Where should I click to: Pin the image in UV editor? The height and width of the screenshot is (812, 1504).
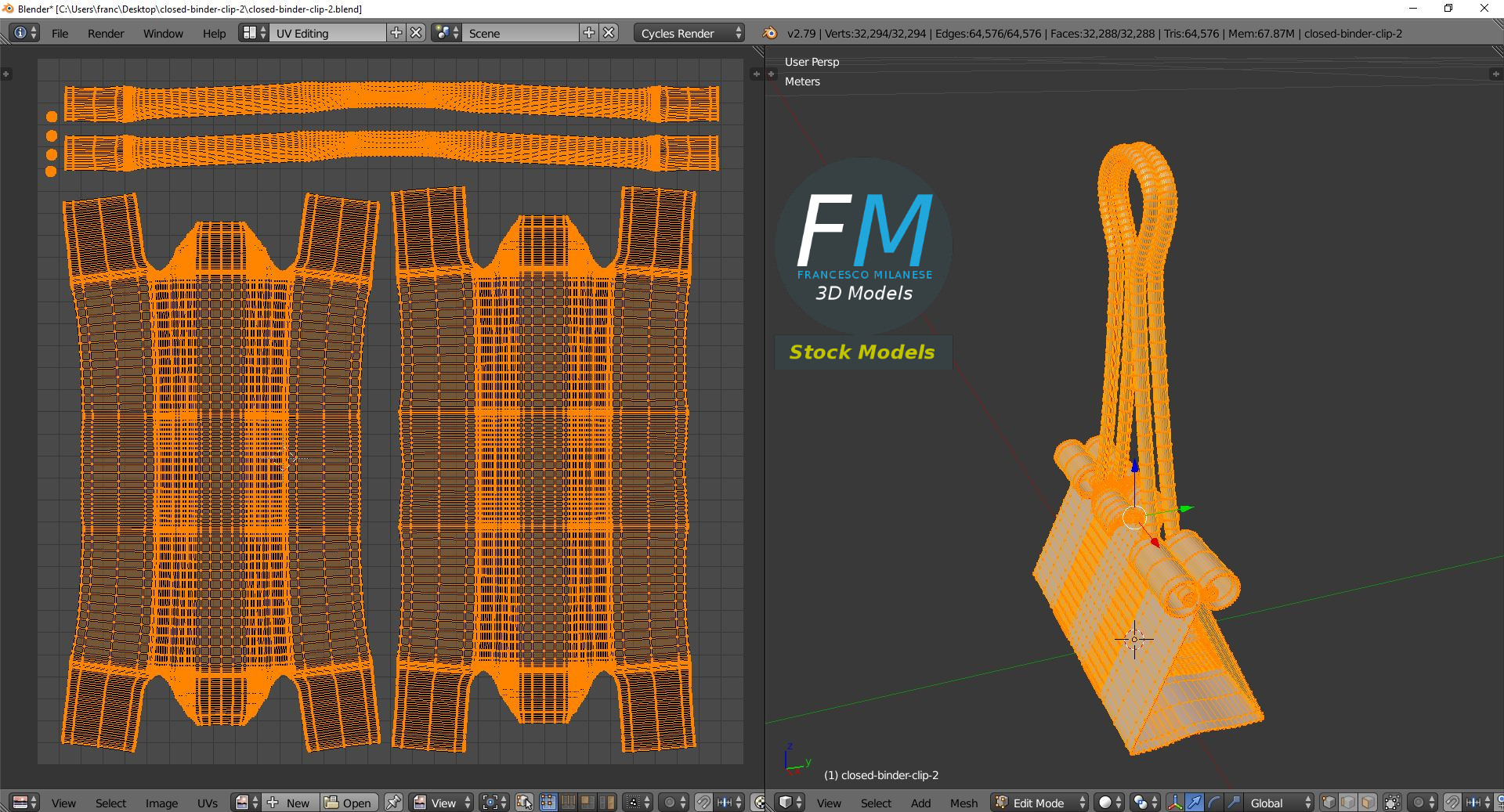coord(393,803)
